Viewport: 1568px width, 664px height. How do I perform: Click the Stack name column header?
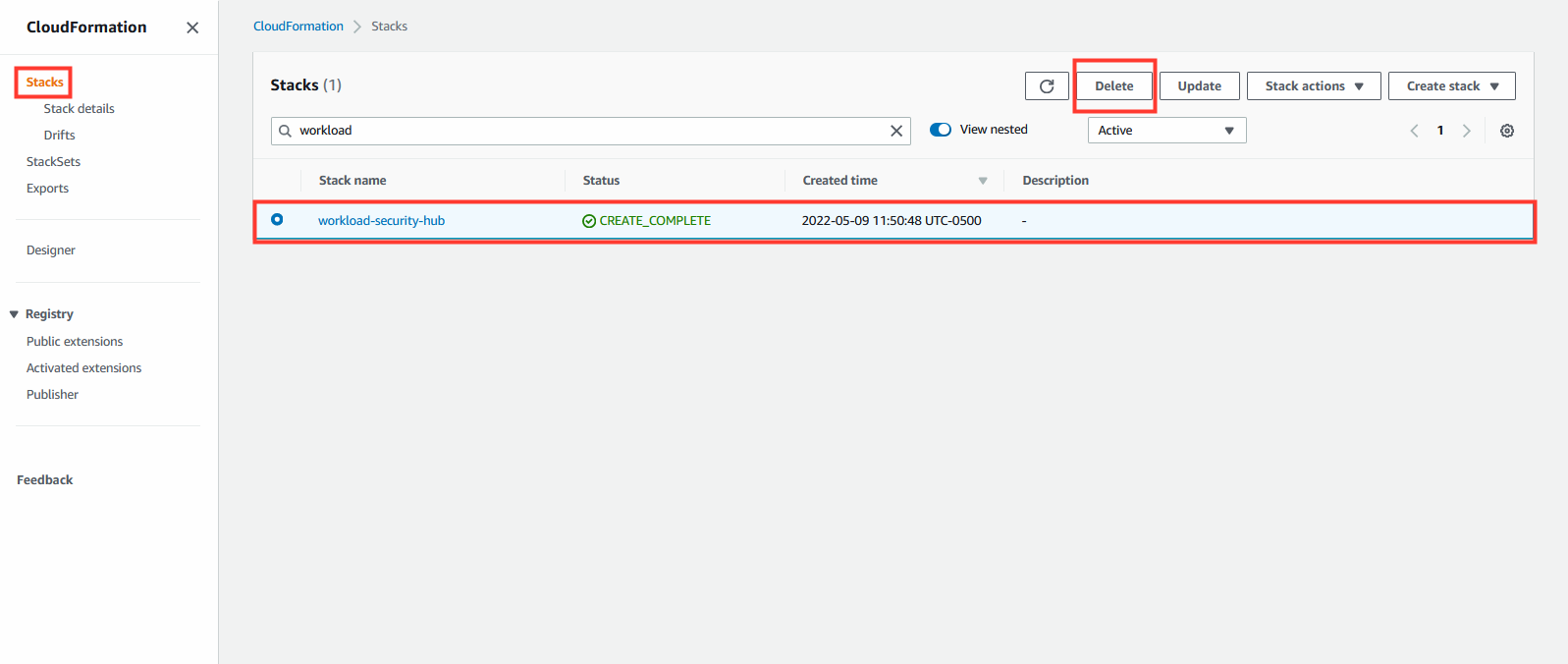click(x=352, y=181)
